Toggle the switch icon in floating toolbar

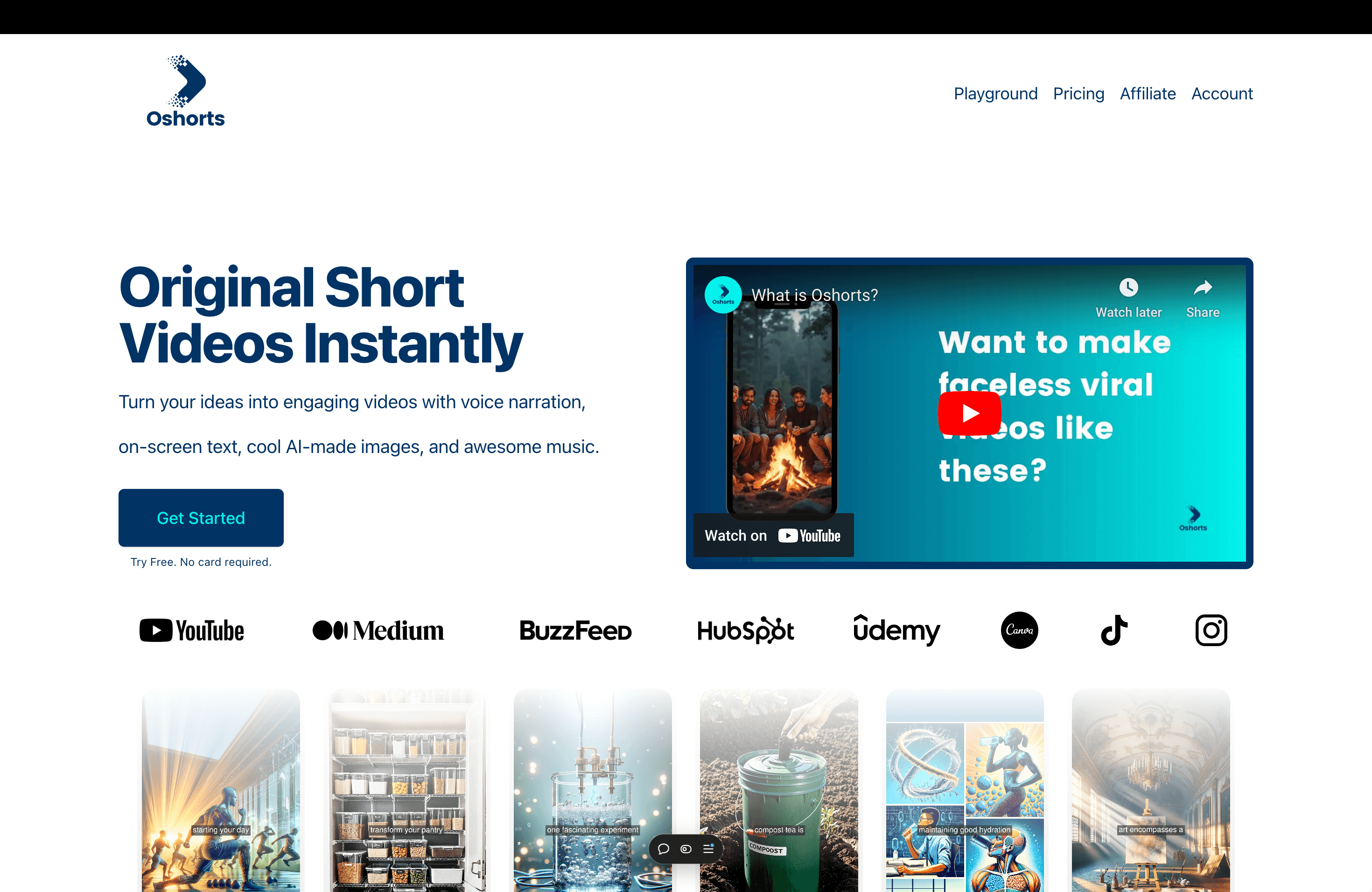tap(686, 849)
